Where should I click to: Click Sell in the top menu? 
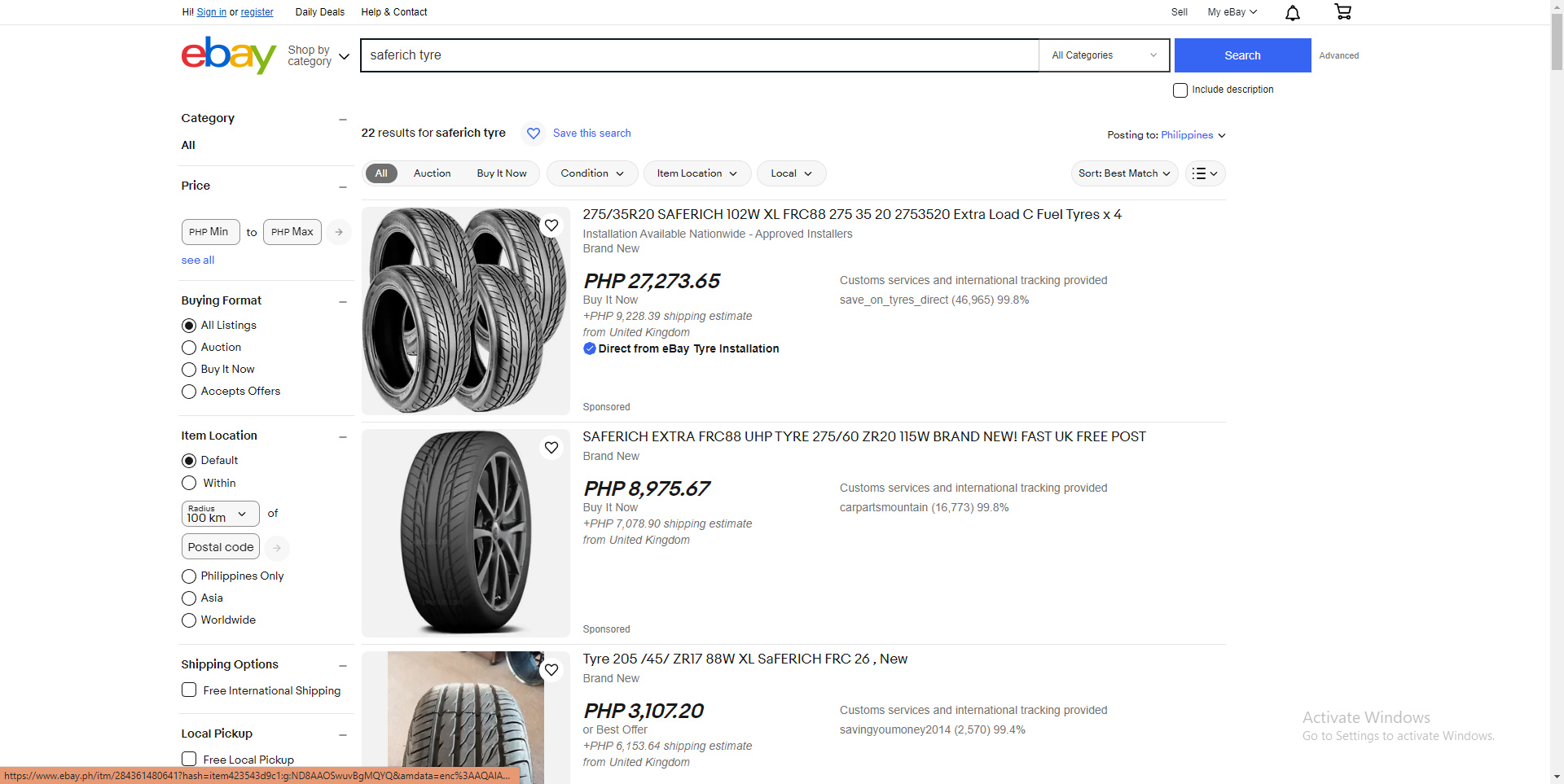tap(1179, 12)
